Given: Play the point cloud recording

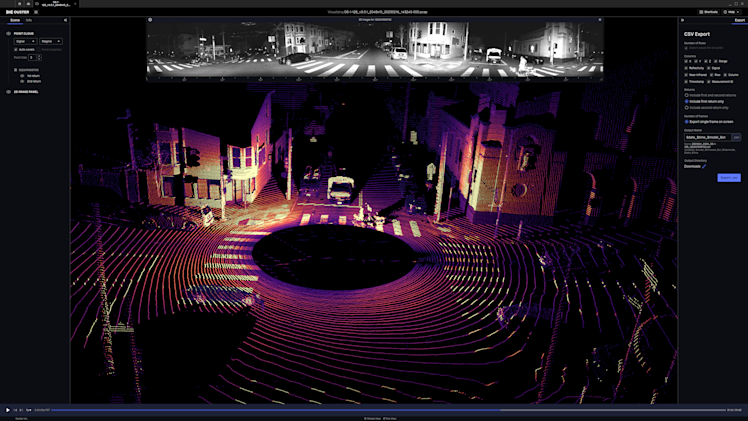Looking at the screenshot, I should point(8,410).
